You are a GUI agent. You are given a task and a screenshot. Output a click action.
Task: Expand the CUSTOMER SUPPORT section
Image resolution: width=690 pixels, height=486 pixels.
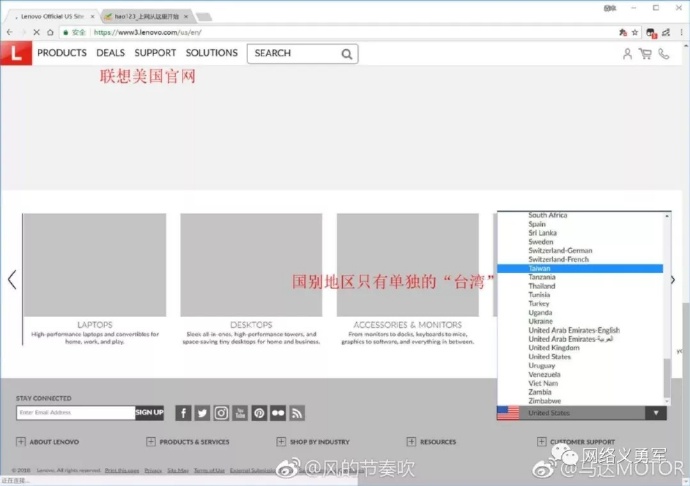coord(576,442)
